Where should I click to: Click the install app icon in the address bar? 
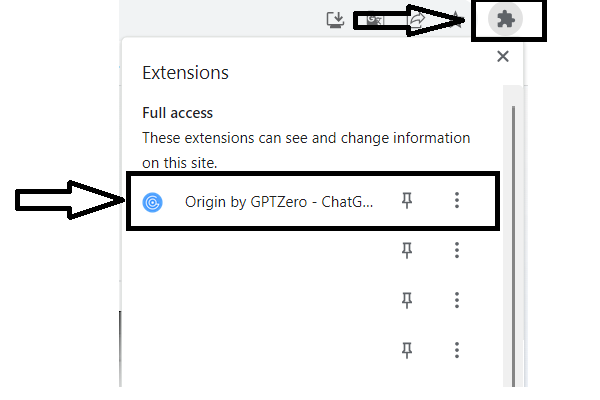click(x=335, y=19)
